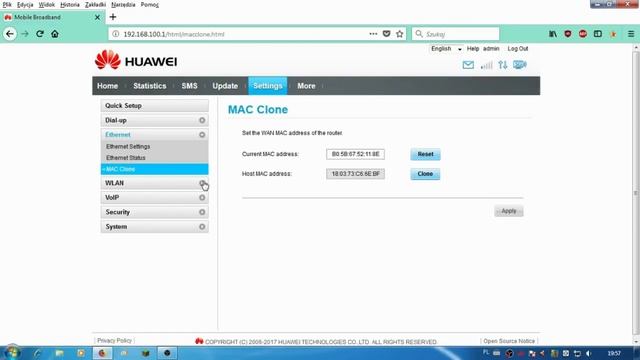This screenshot has height=360, width=640.
Task: Save page to Pocket icon
Action: click(386, 34)
